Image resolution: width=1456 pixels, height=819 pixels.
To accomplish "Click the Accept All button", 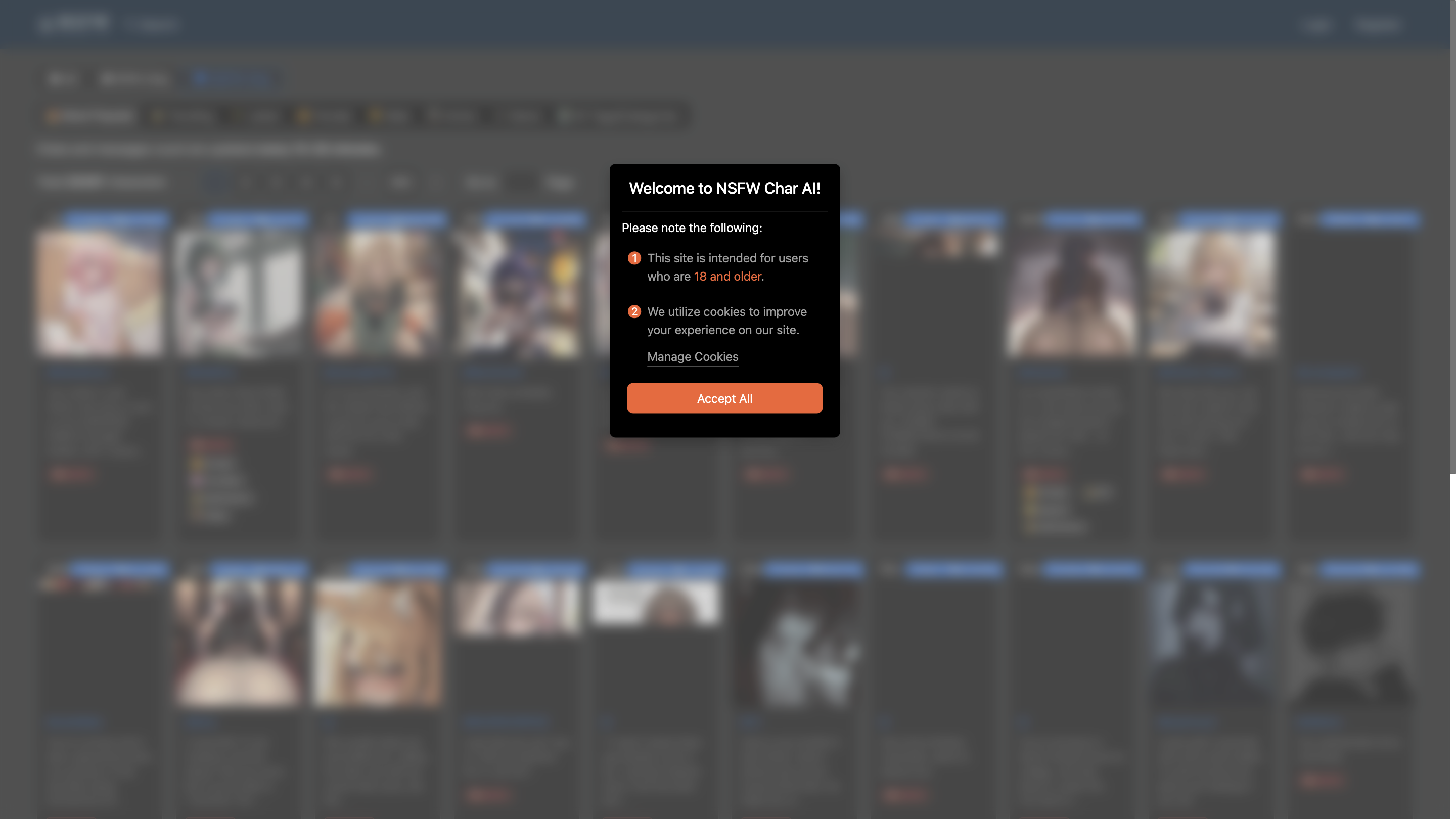I will click(724, 398).
